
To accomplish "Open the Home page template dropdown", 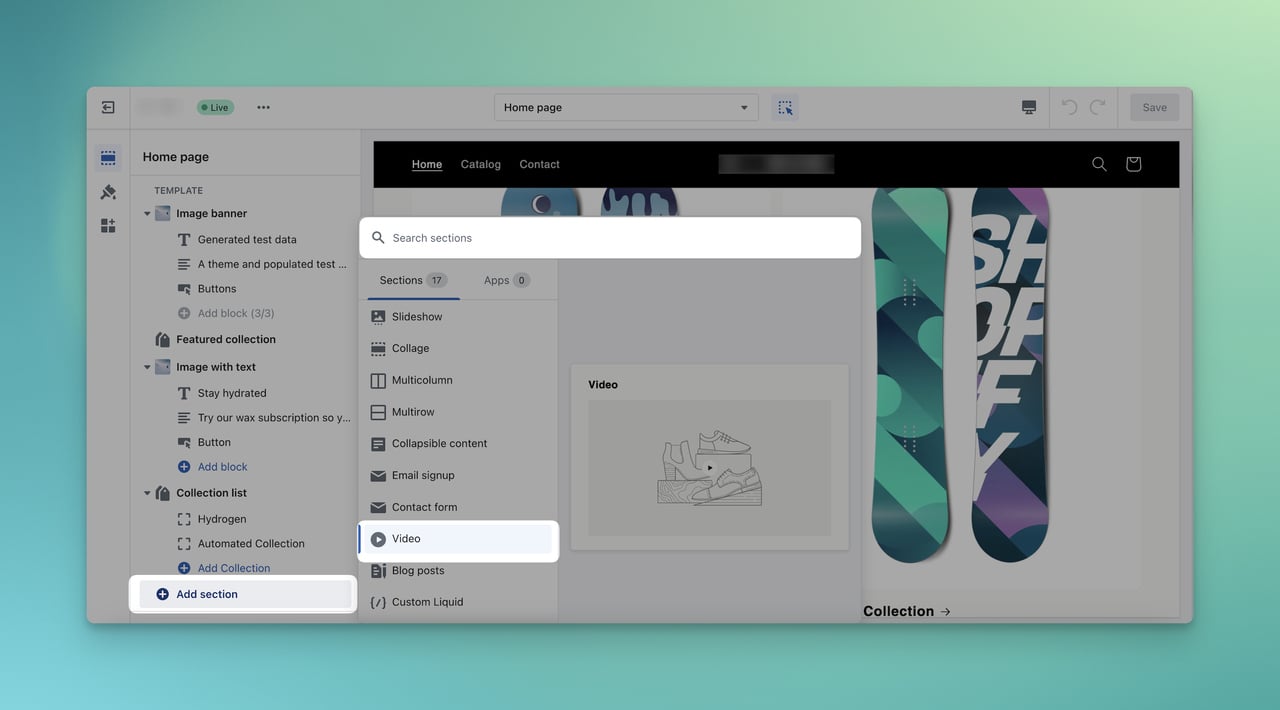I will coord(626,107).
